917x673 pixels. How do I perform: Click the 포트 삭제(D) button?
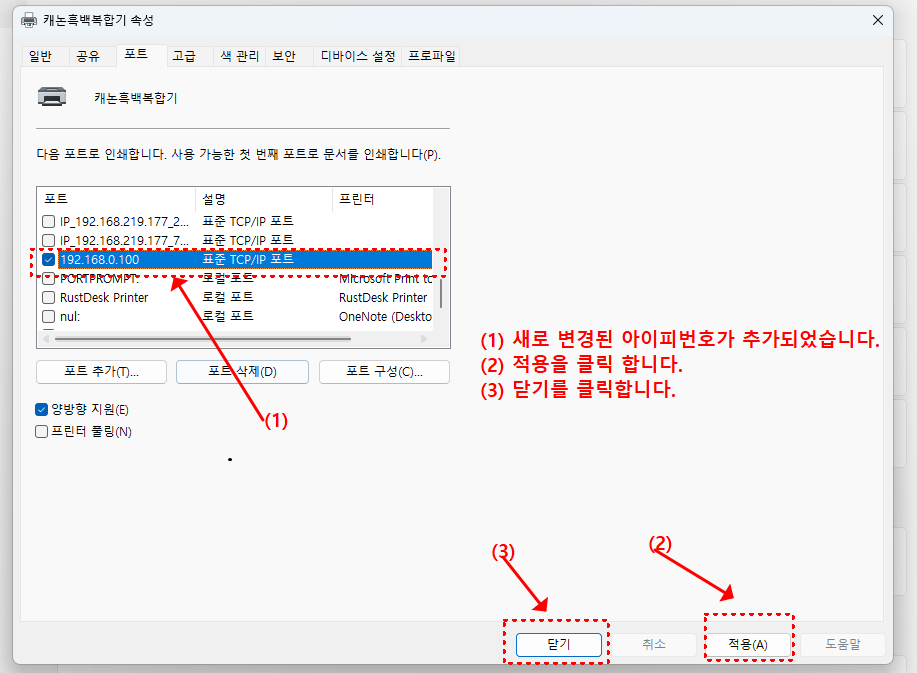[243, 371]
